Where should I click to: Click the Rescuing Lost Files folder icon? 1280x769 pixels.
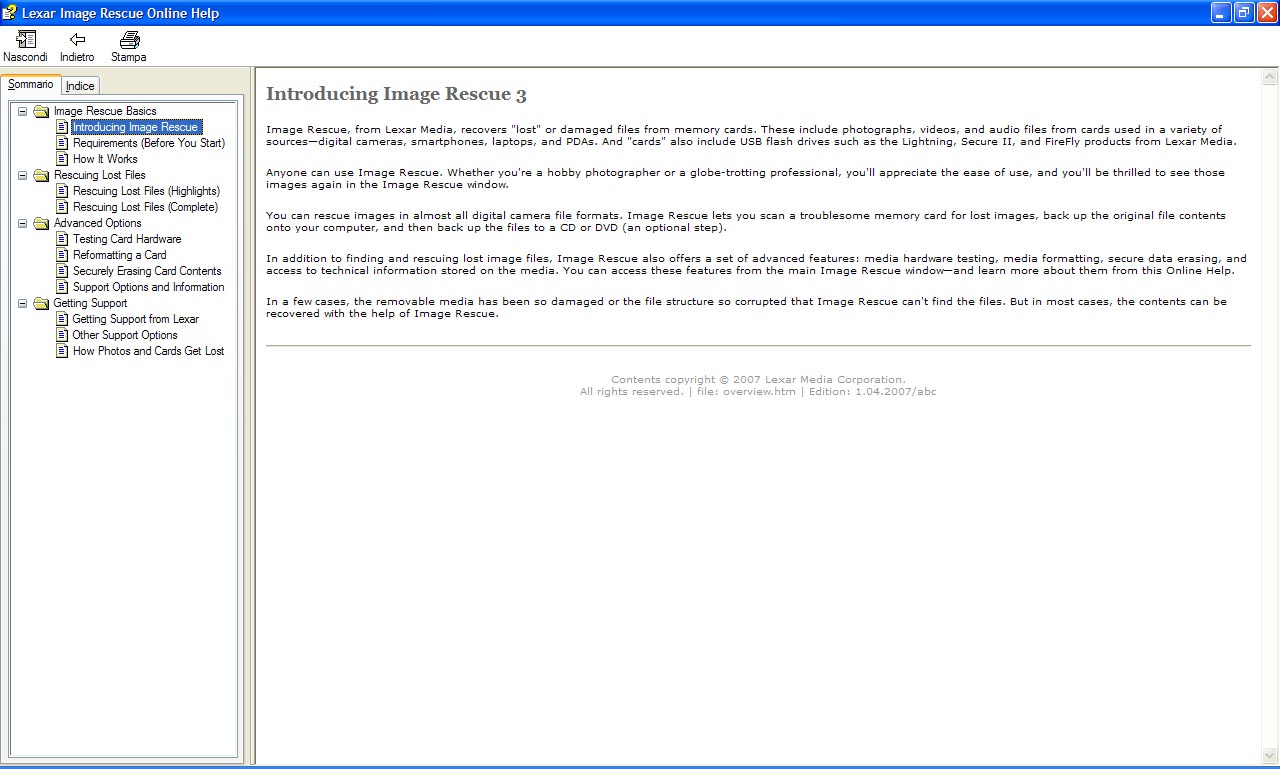(41, 175)
